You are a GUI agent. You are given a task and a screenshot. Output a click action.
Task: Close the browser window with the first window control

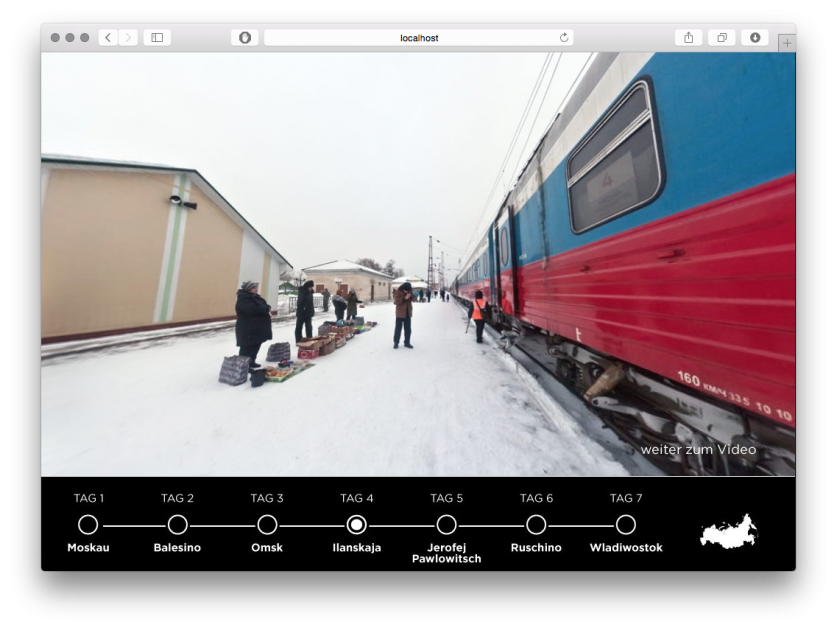[55, 37]
